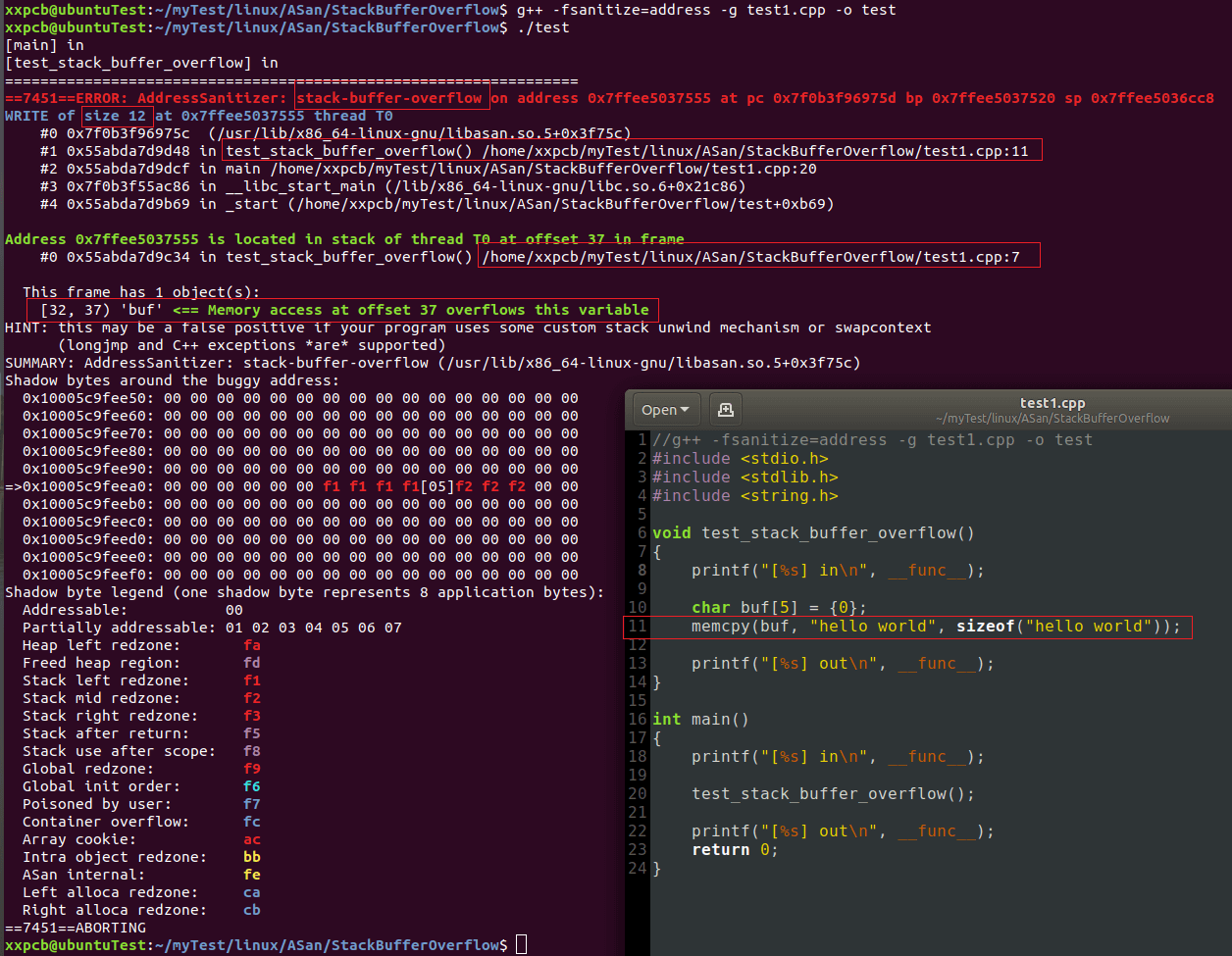This screenshot has width=1232, height=956.
Task: Click the line 1 g++ comment in gedit
Action: pyautogui.click(x=872, y=440)
